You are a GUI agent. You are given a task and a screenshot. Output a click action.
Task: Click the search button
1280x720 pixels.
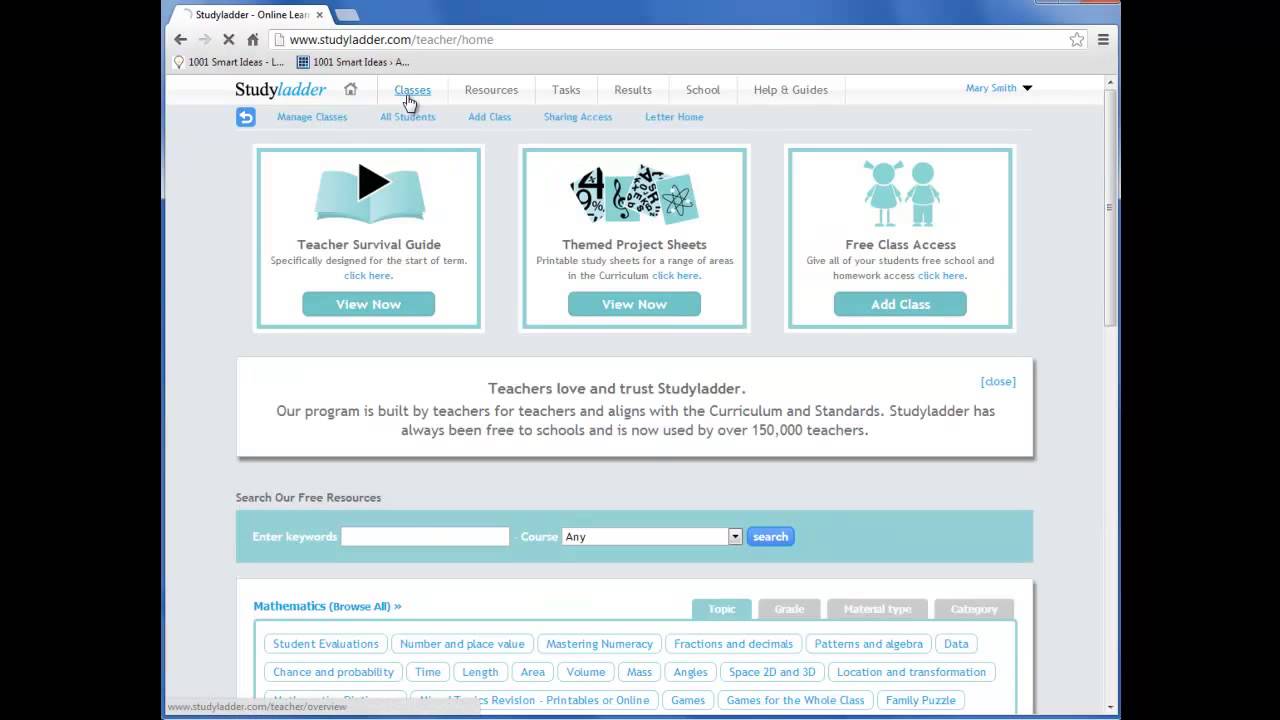pos(770,537)
